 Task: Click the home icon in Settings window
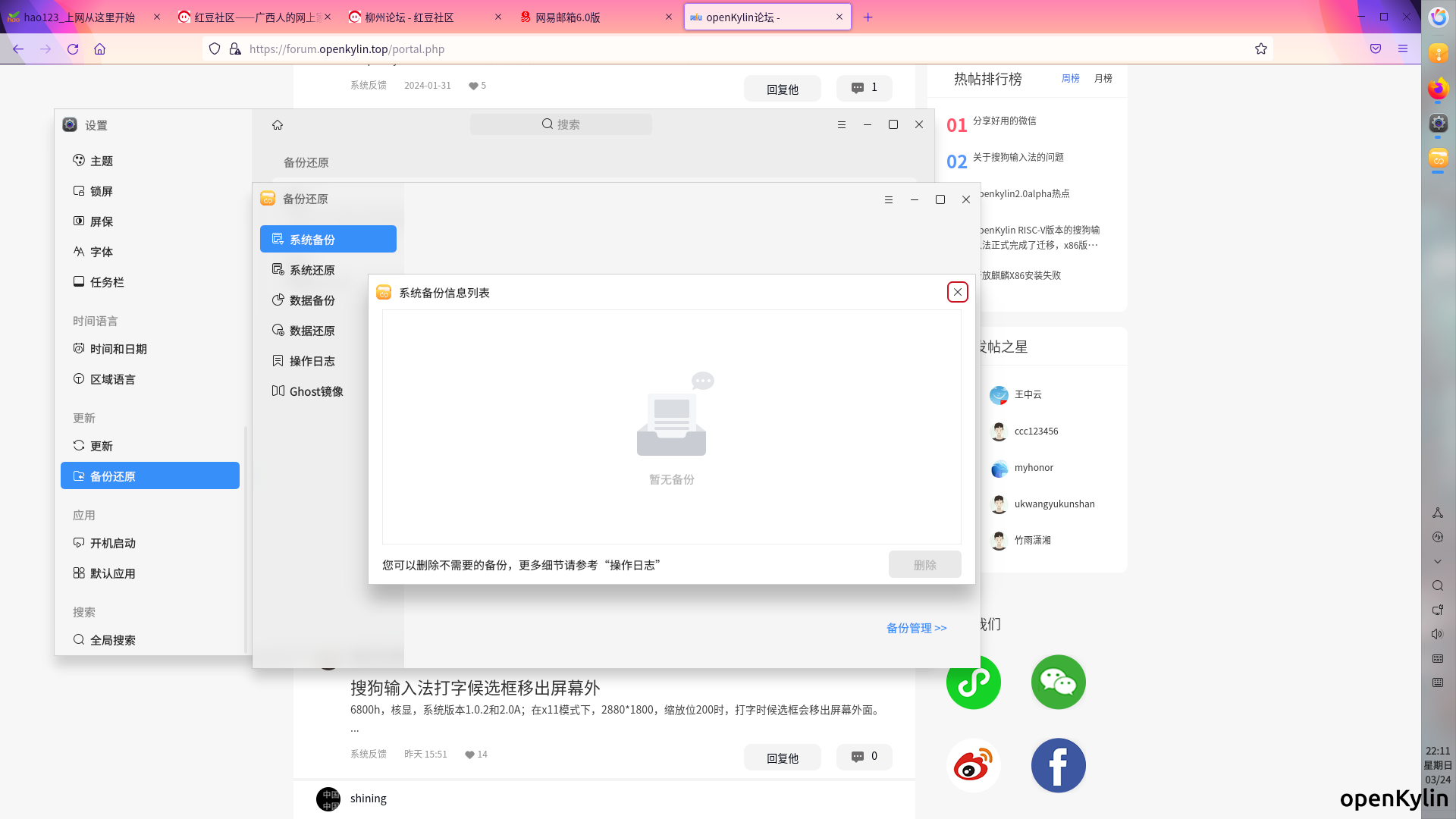278,125
